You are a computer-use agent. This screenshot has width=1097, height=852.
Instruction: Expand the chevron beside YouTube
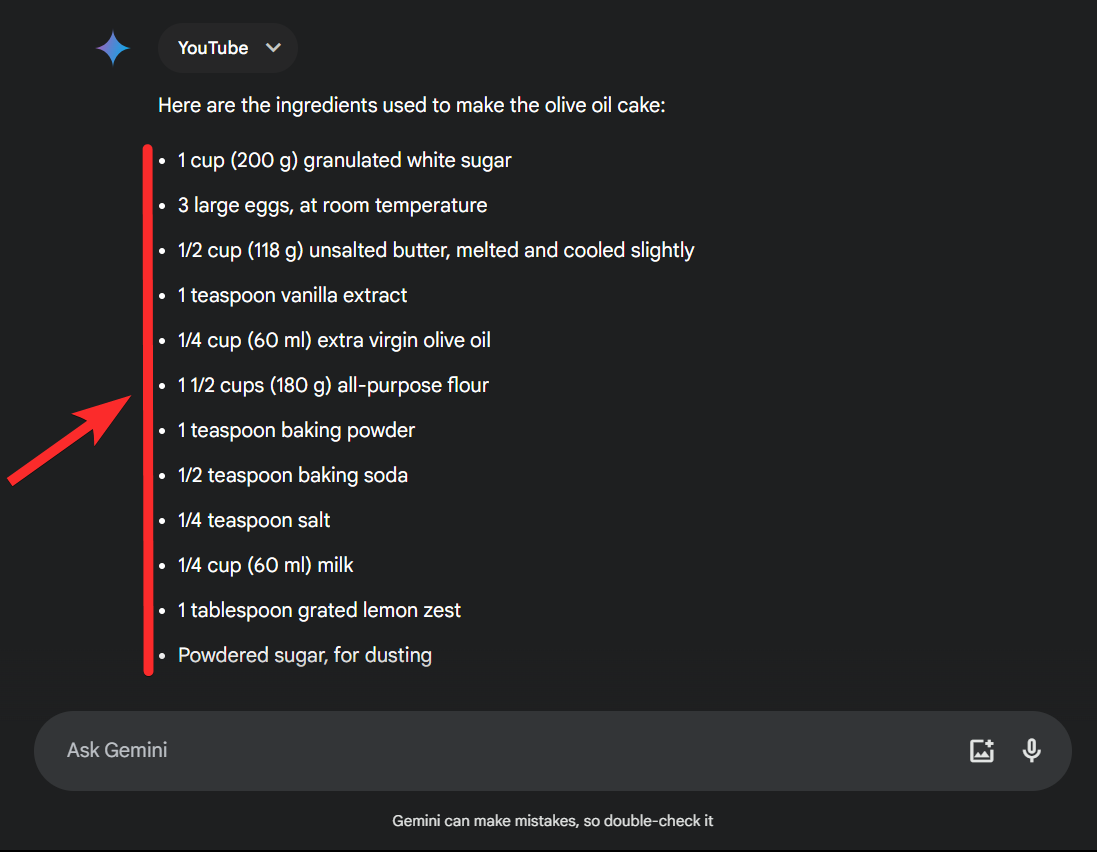[273, 48]
